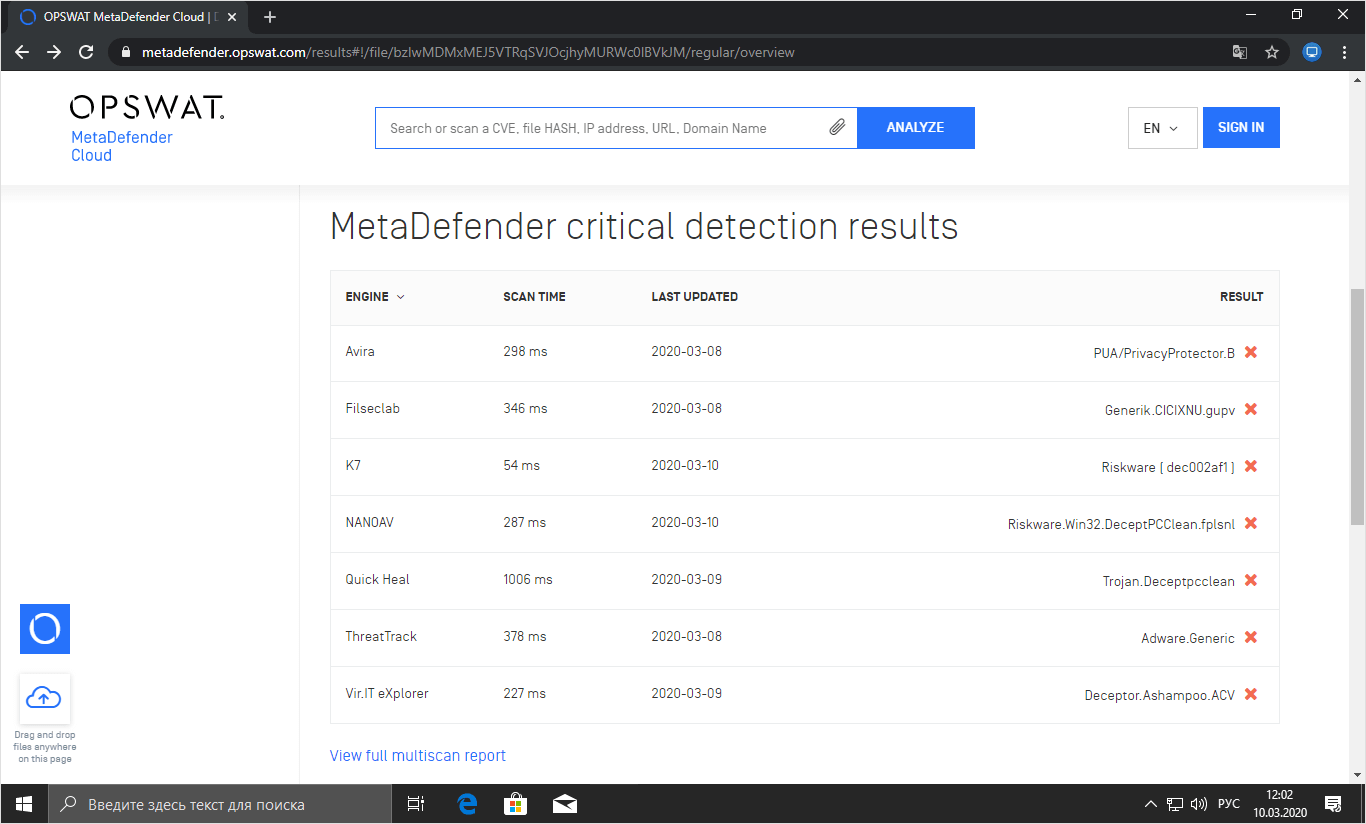Click the red X for Filseclab result
1366x824 pixels.
[1251, 409]
